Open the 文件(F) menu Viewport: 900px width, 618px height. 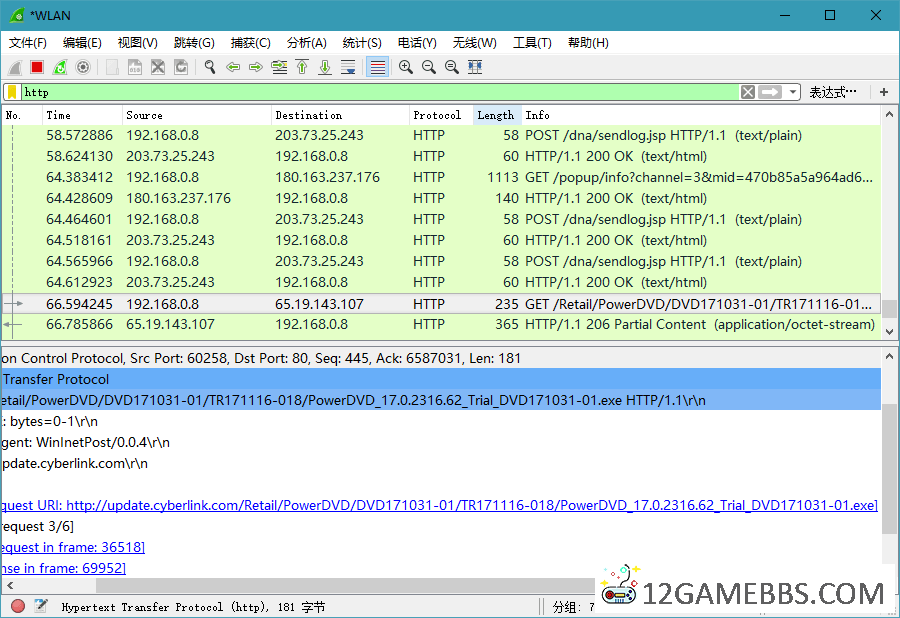click(28, 43)
